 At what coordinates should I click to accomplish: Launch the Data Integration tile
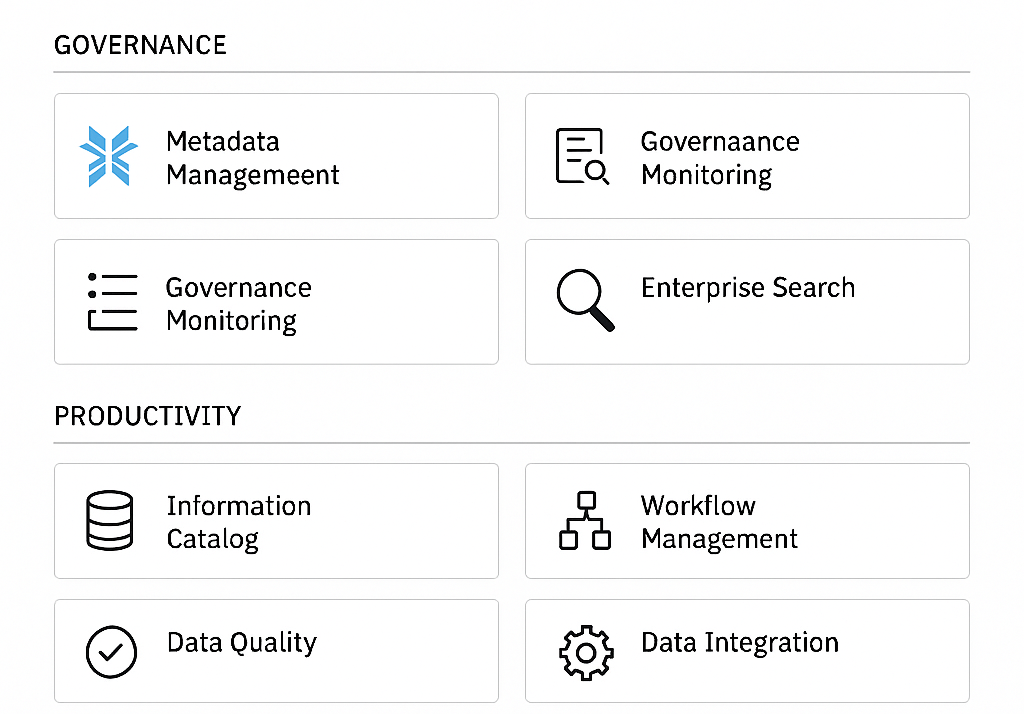click(x=747, y=651)
